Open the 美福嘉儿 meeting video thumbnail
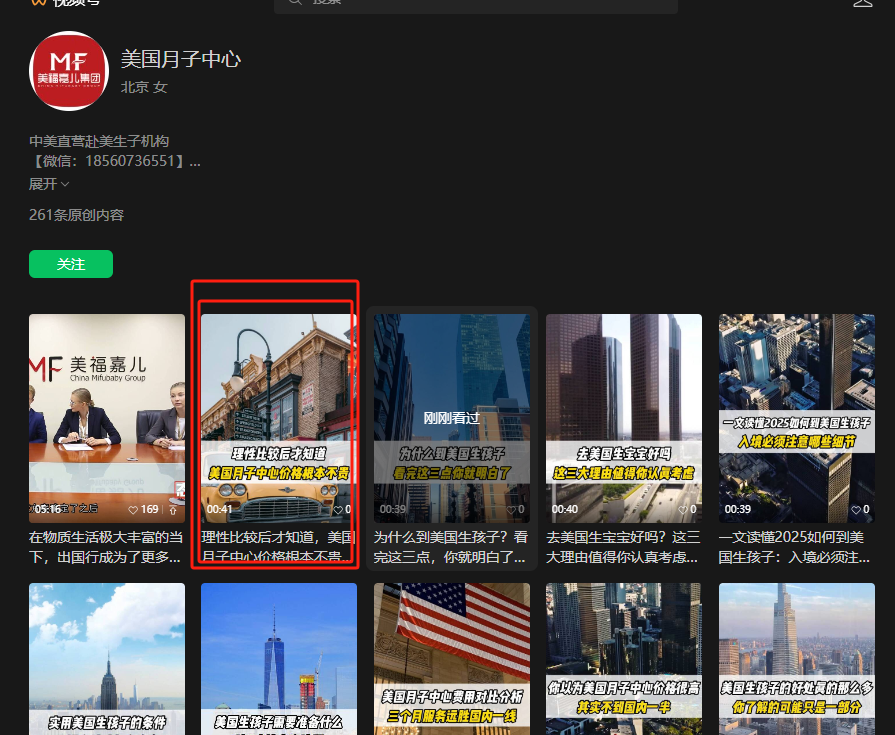 point(107,418)
